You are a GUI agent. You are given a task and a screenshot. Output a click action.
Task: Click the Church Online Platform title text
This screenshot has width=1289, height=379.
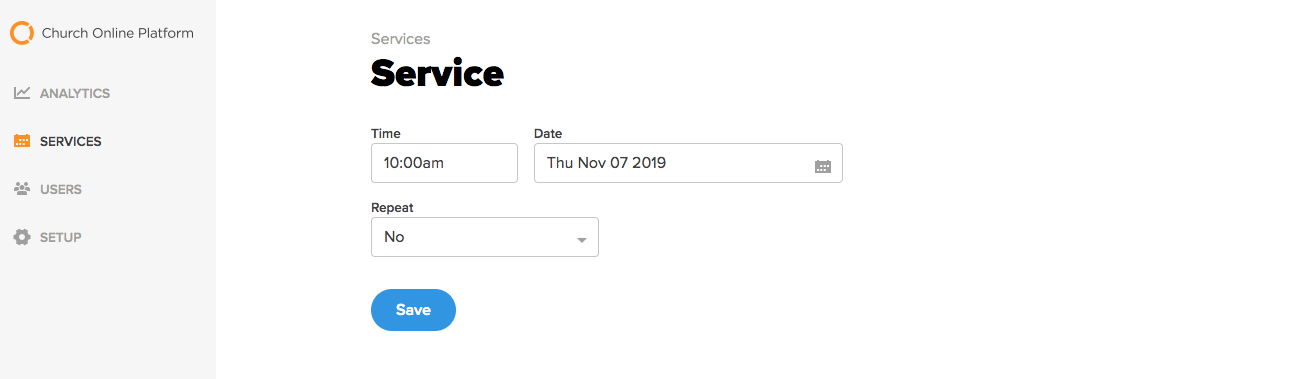118,33
